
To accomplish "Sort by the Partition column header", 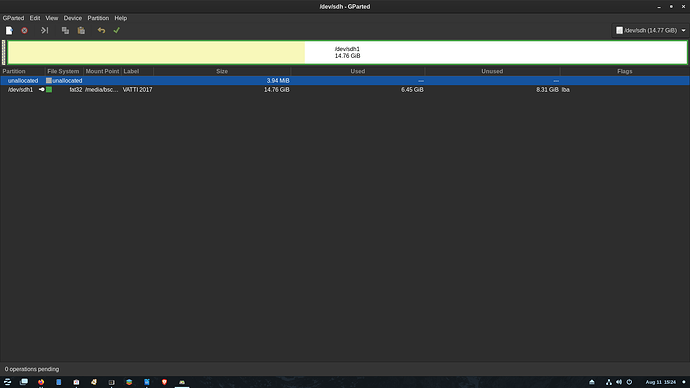I will (22, 71).
